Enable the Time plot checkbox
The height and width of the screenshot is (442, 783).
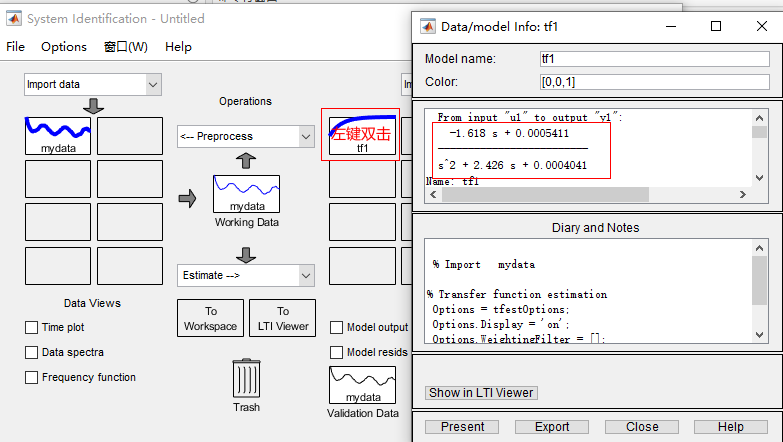click(x=32, y=327)
